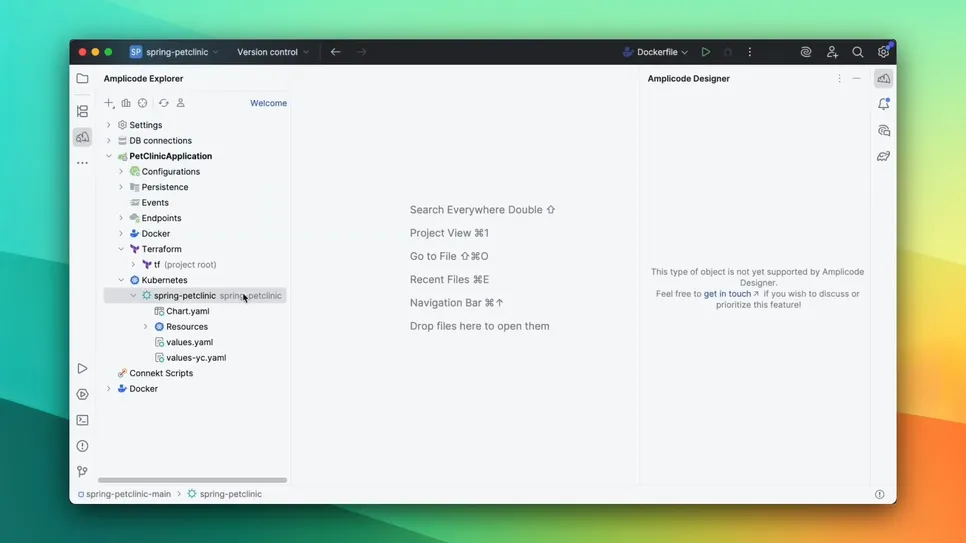
Task: Open the Notifications bell icon
Action: click(x=883, y=104)
